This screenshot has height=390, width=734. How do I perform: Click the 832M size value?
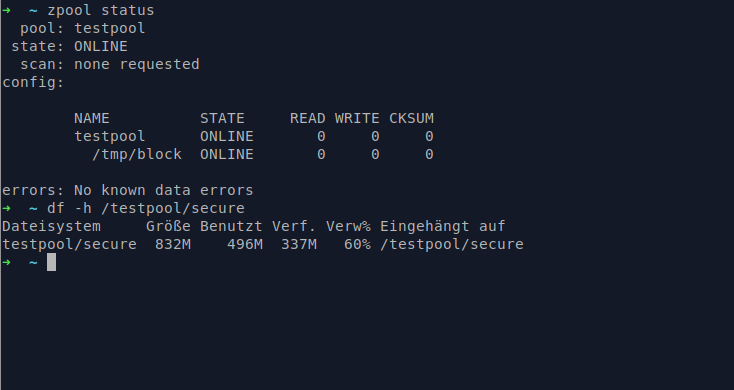[173, 244]
